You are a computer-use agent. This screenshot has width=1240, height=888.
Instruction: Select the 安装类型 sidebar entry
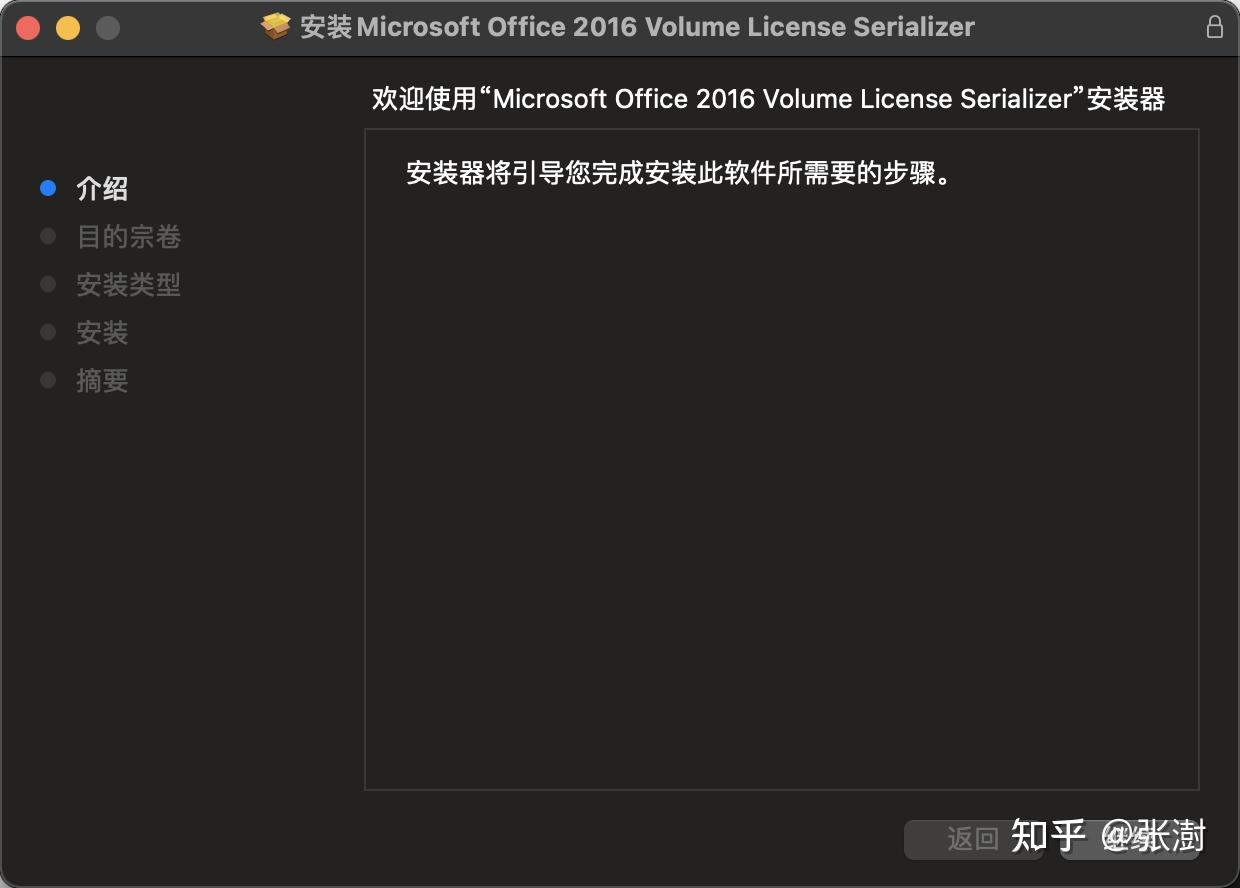128,284
